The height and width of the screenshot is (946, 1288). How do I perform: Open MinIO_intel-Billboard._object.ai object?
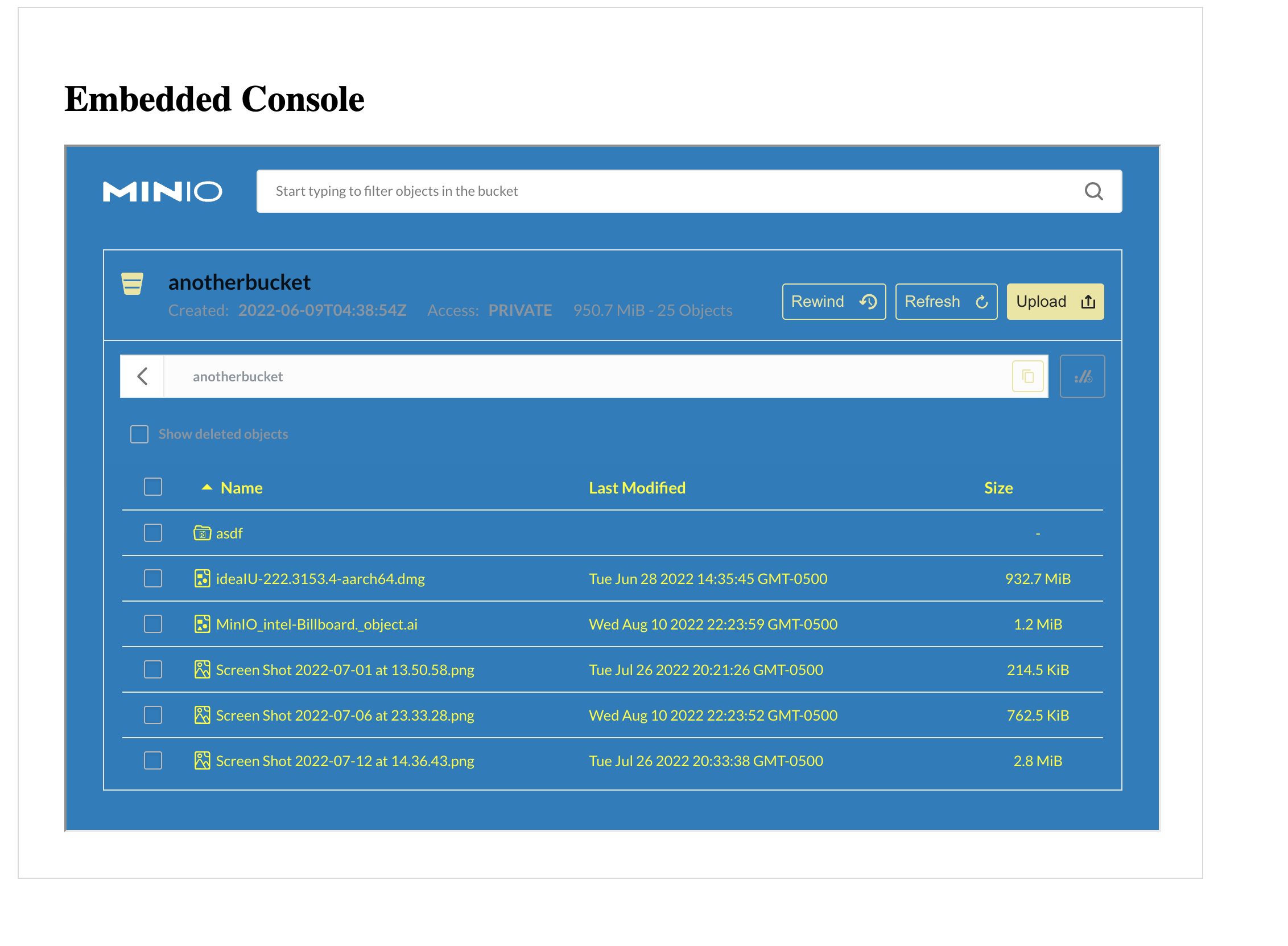coord(317,624)
